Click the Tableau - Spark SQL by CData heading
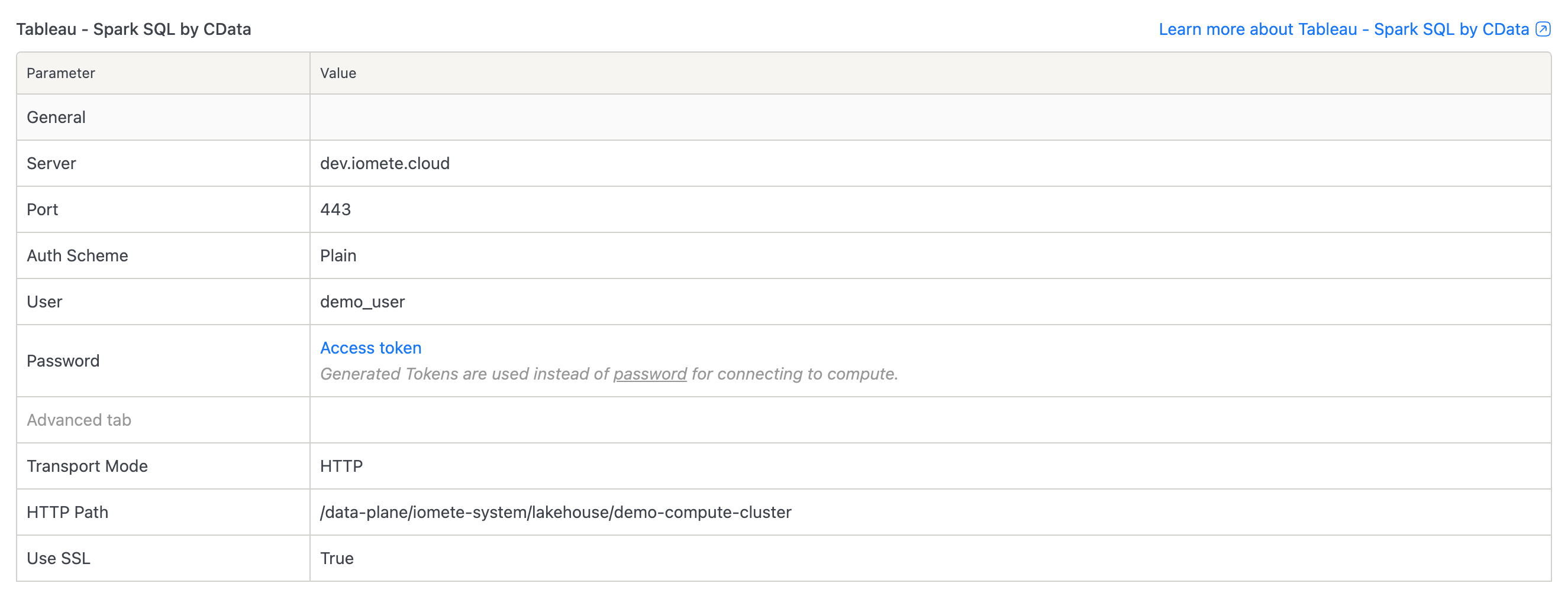Image resolution: width=1568 pixels, height=596 pixels. coord(133,29)
